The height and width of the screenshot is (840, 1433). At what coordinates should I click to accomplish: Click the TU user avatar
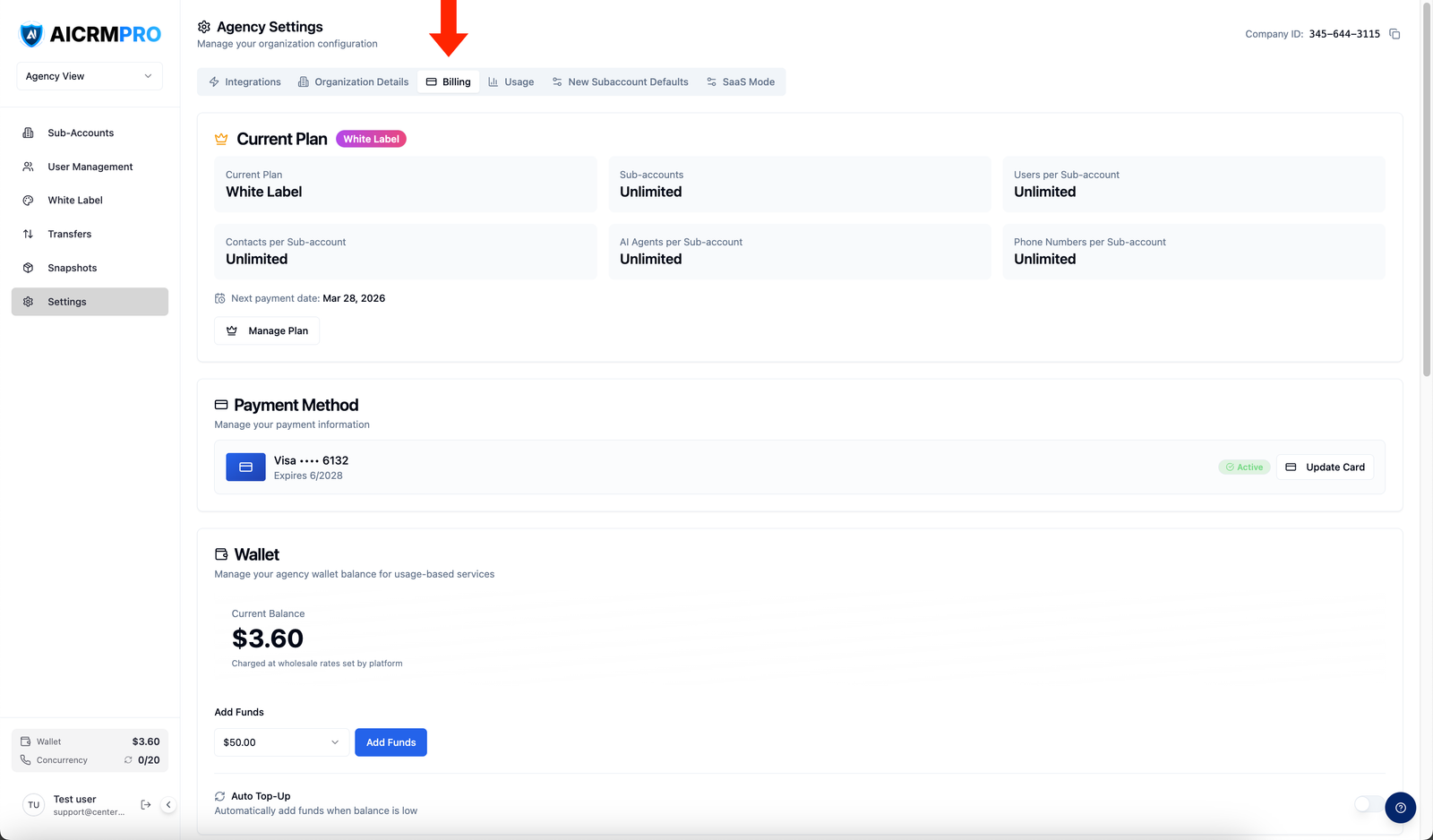(34, 805)
